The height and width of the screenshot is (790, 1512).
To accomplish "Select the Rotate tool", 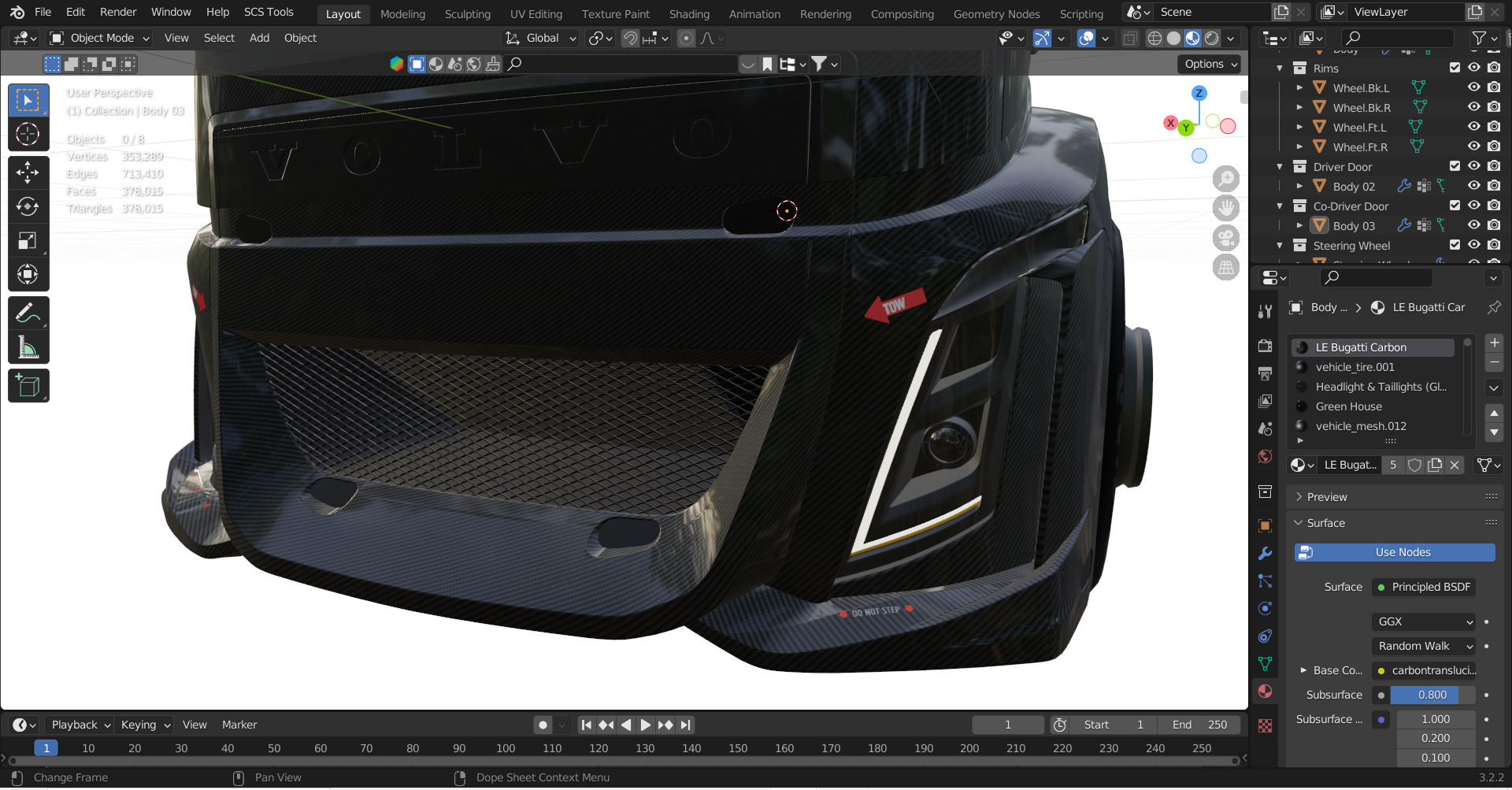I will [28, 206].
